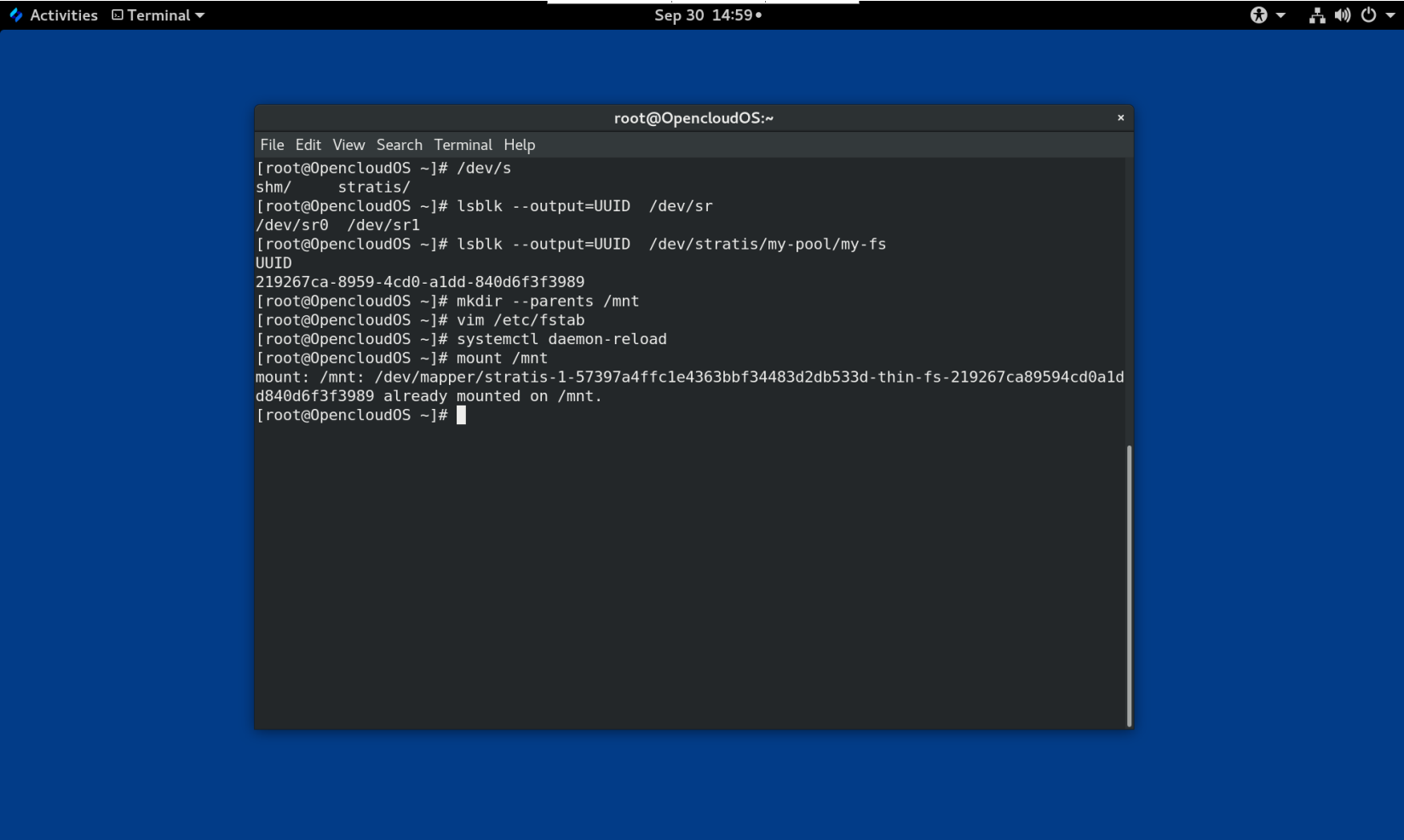Click the 'mount: /mnt: /dev/mapper/stratis-1' error line

point(689,377)
